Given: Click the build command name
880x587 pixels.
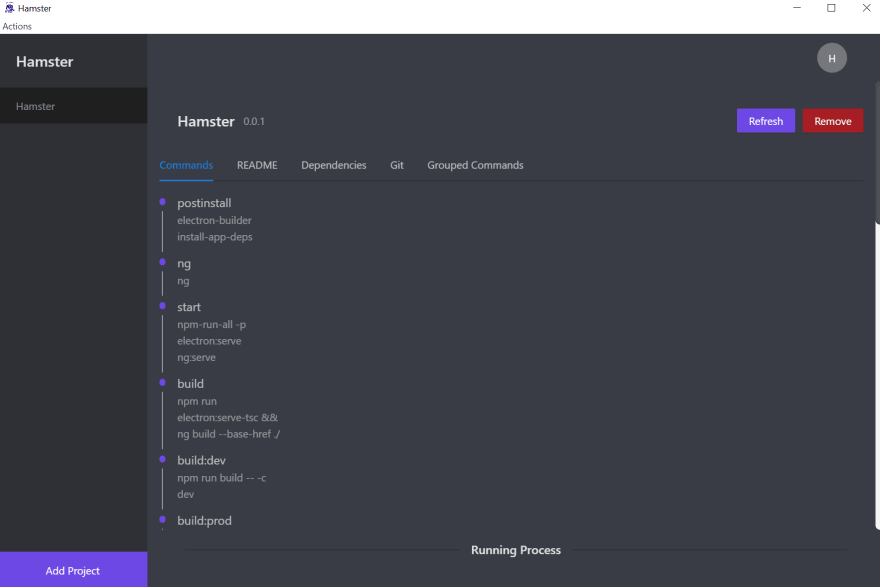Looking at the screenshot, I should [191, 384].
